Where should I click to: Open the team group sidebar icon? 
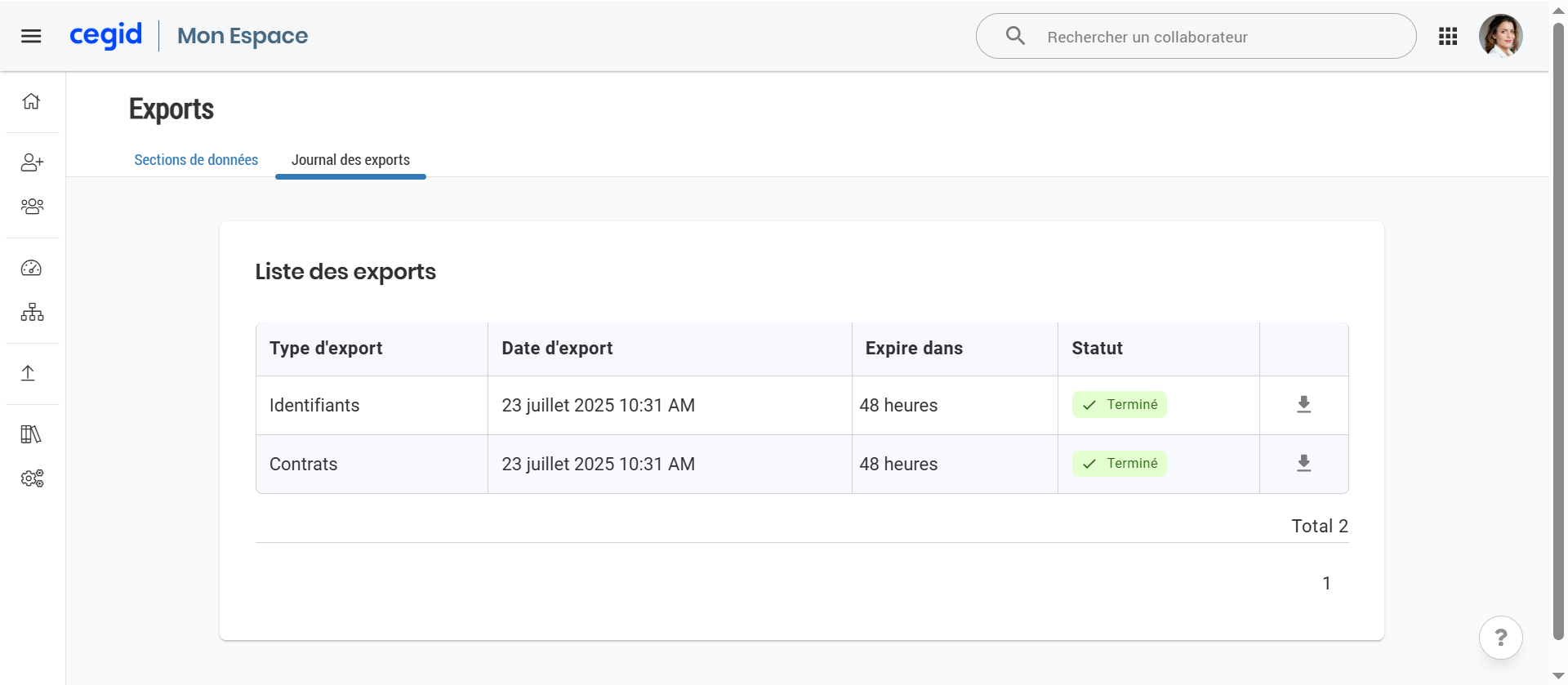(x=32, y=207)
